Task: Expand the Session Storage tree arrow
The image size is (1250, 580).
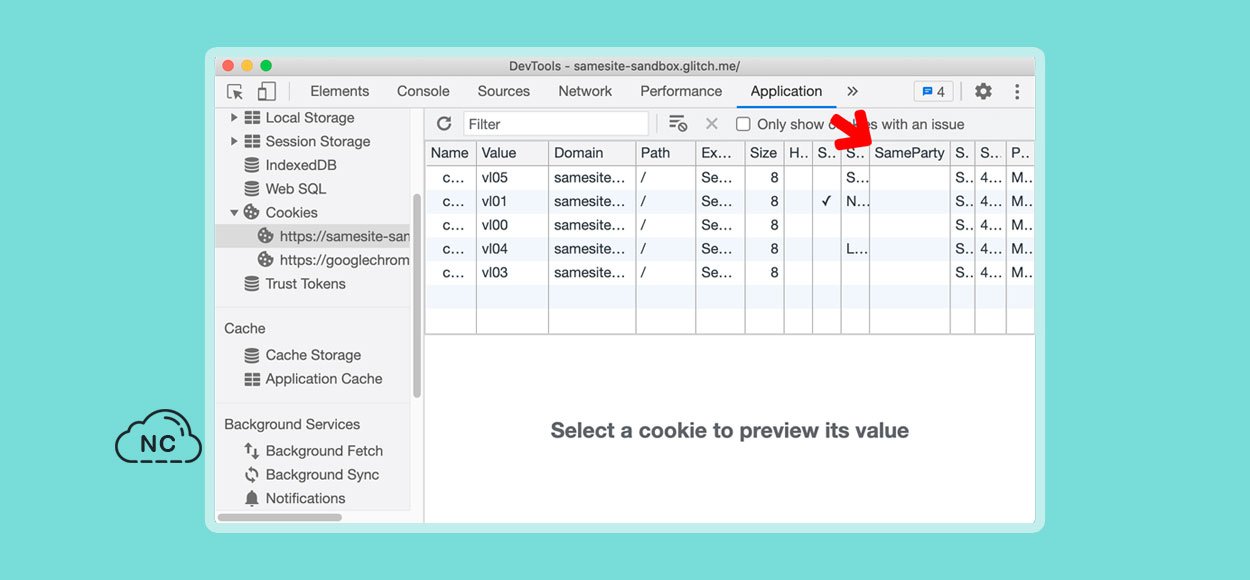Action: pos(234,142)
